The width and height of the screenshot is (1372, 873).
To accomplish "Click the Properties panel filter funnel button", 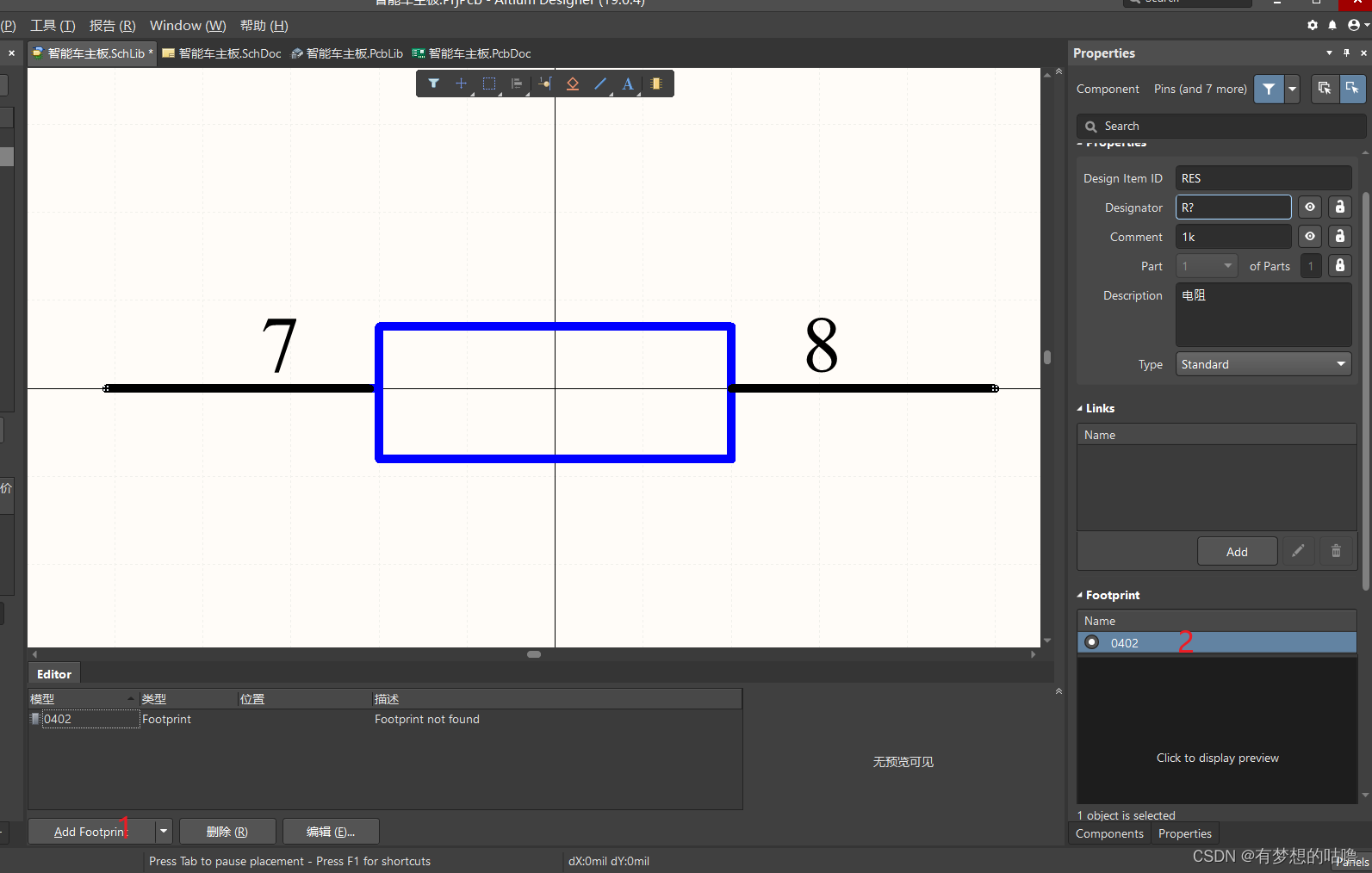I will click(1269, 89).
